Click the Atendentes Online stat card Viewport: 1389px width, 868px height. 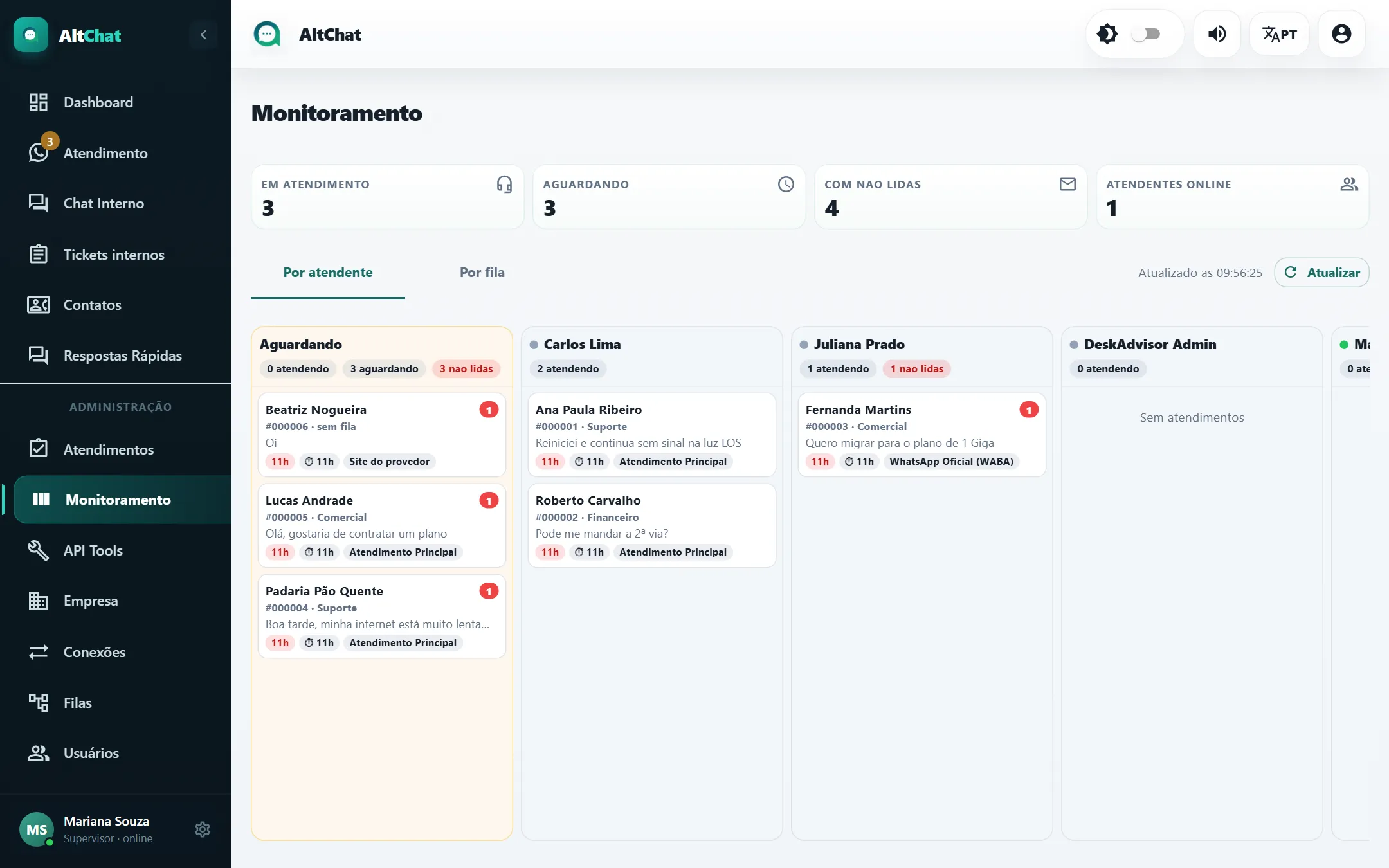pos(1232,197)
